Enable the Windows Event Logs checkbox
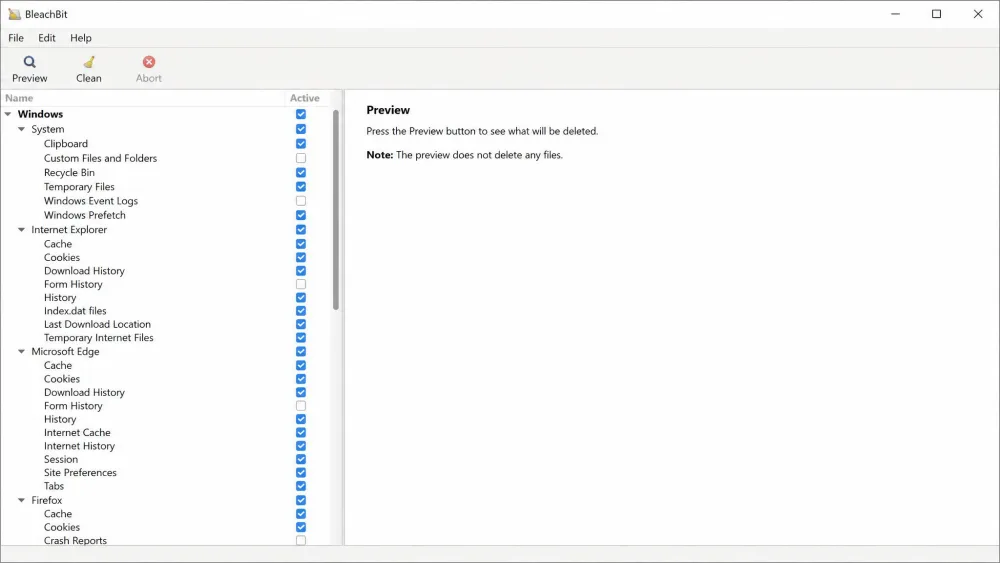Viewport: 1000px width, 563px height. click(301, 201)
